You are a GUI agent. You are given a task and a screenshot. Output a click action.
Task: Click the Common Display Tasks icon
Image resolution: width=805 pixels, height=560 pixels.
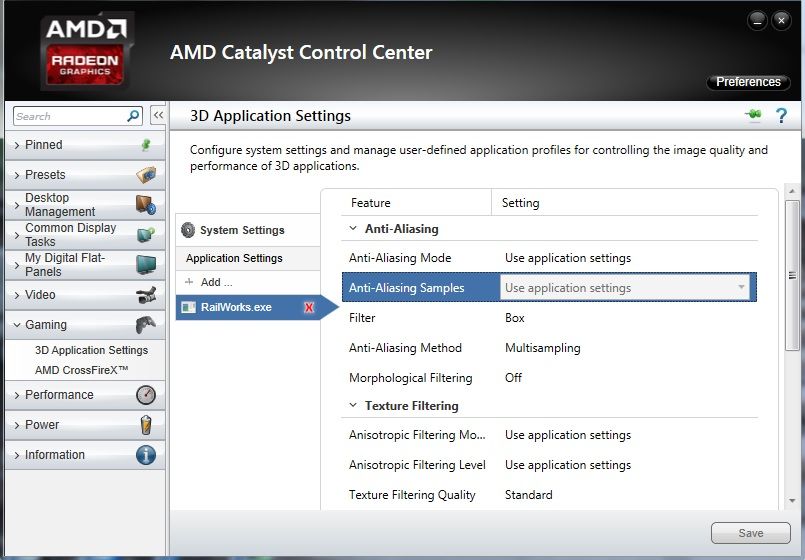coord(146,235)
